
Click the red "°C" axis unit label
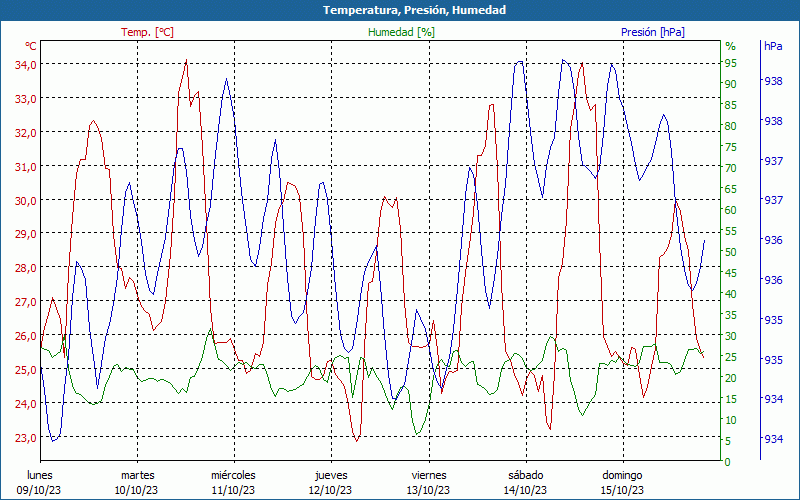[x=31, y=46]
